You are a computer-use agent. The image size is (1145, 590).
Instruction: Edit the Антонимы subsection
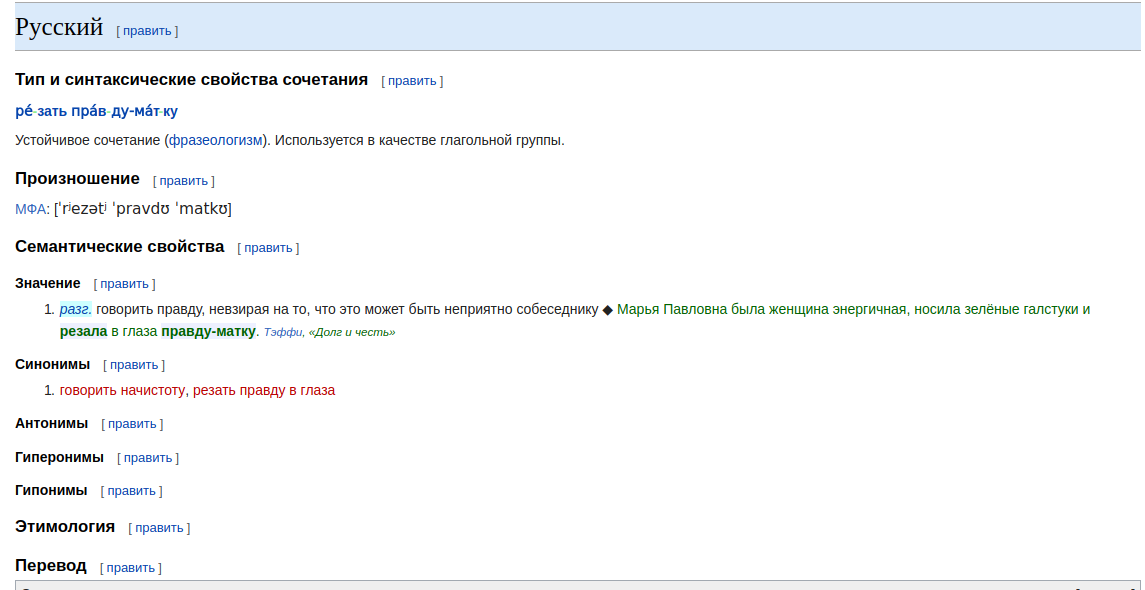[x=131, y=424]
